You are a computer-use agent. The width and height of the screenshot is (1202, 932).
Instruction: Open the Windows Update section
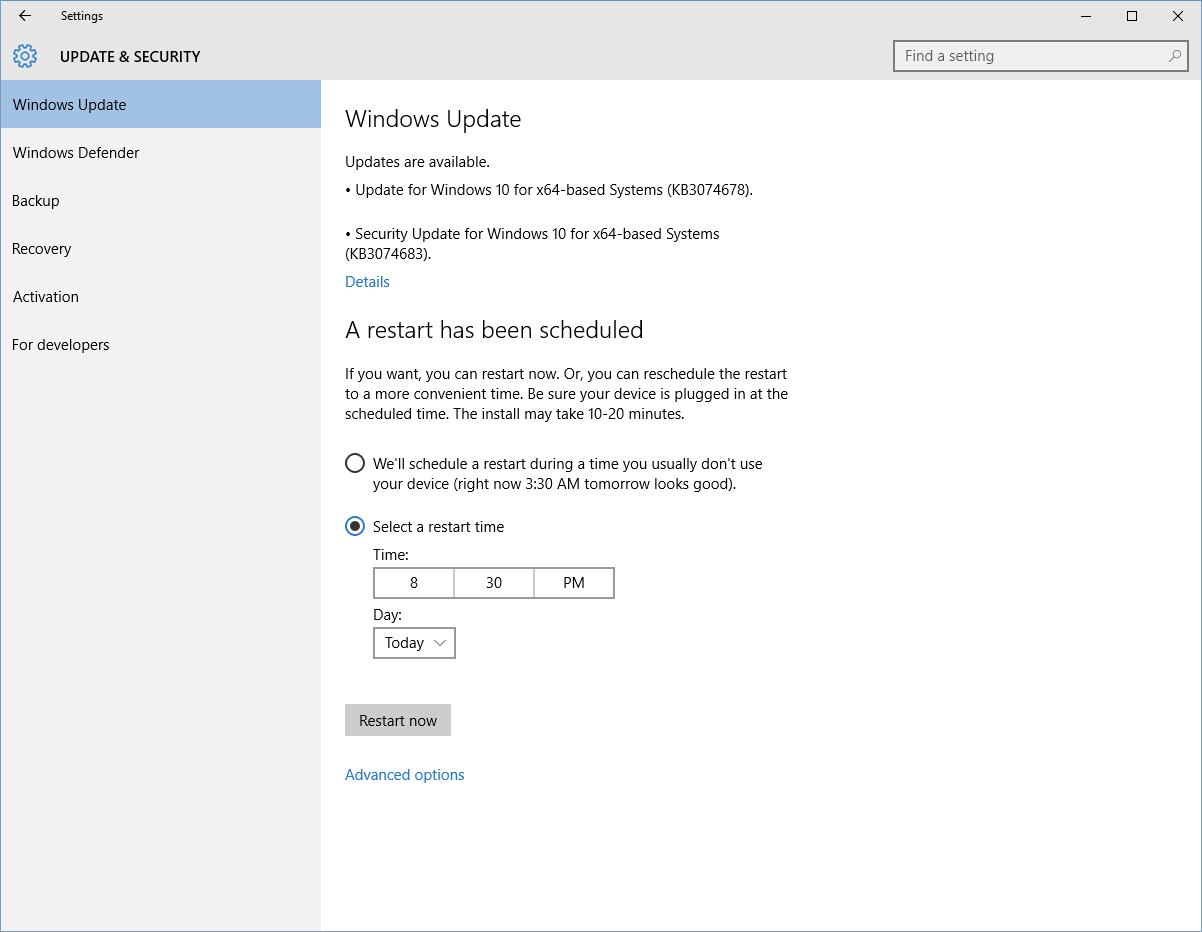pos(160,104)
